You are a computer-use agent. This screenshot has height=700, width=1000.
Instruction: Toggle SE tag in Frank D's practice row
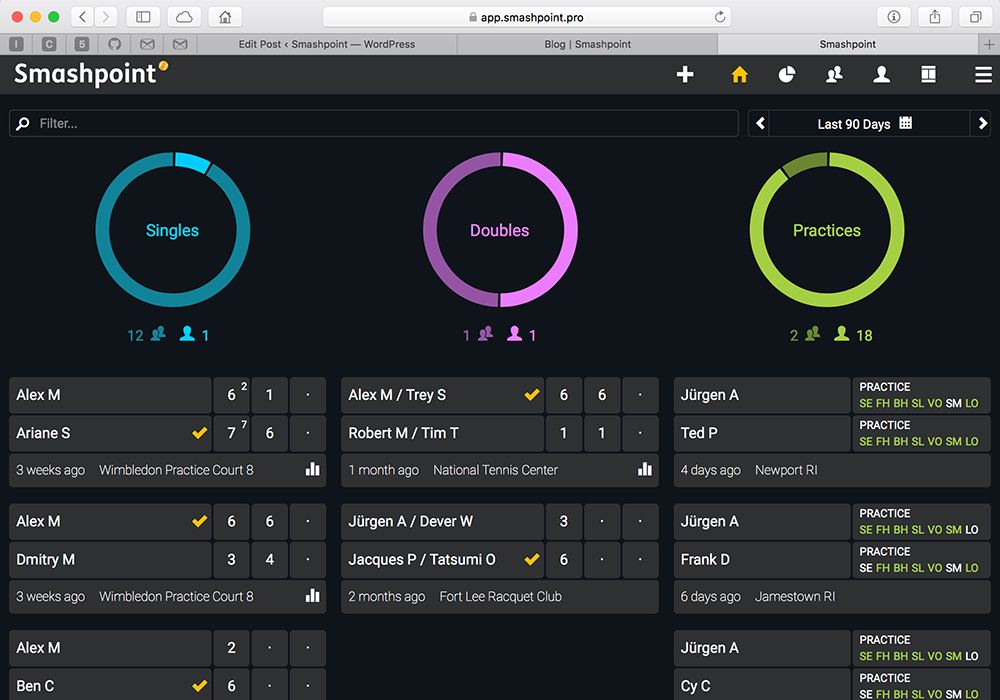tap(866, 568)
